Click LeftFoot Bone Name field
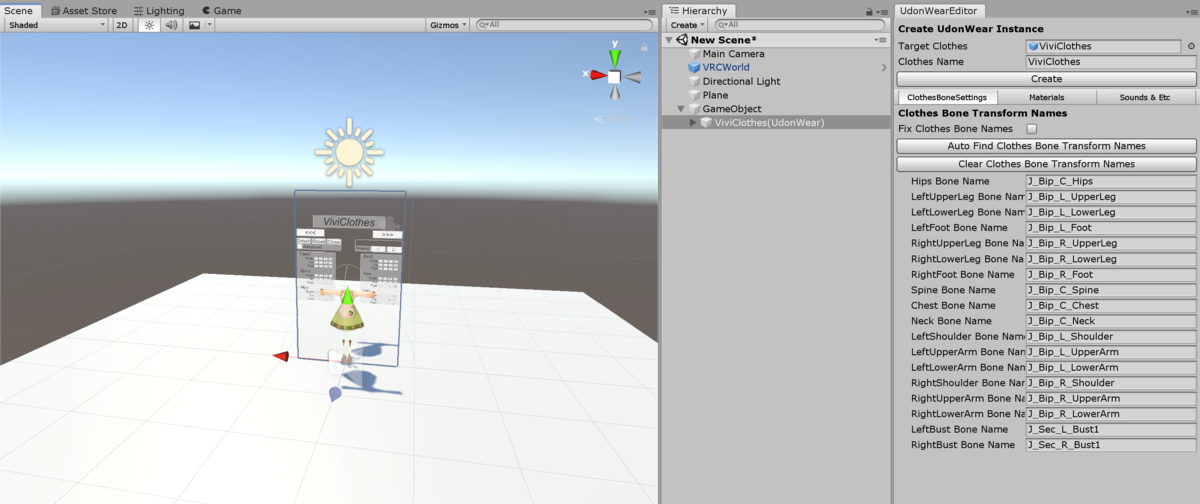 (1111, 228)
